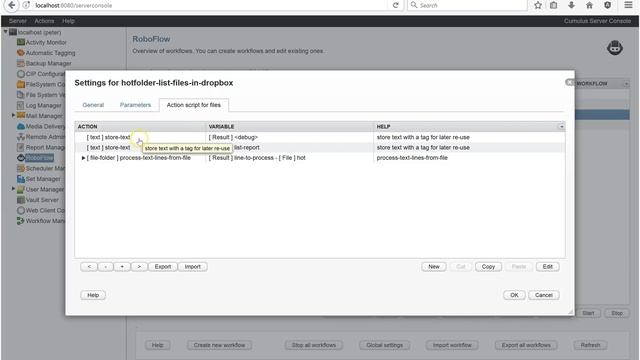The width and height of the screenshot is (640, 360).
Task: Select the first store-text row with debug variable
Action: pos(320,137)
